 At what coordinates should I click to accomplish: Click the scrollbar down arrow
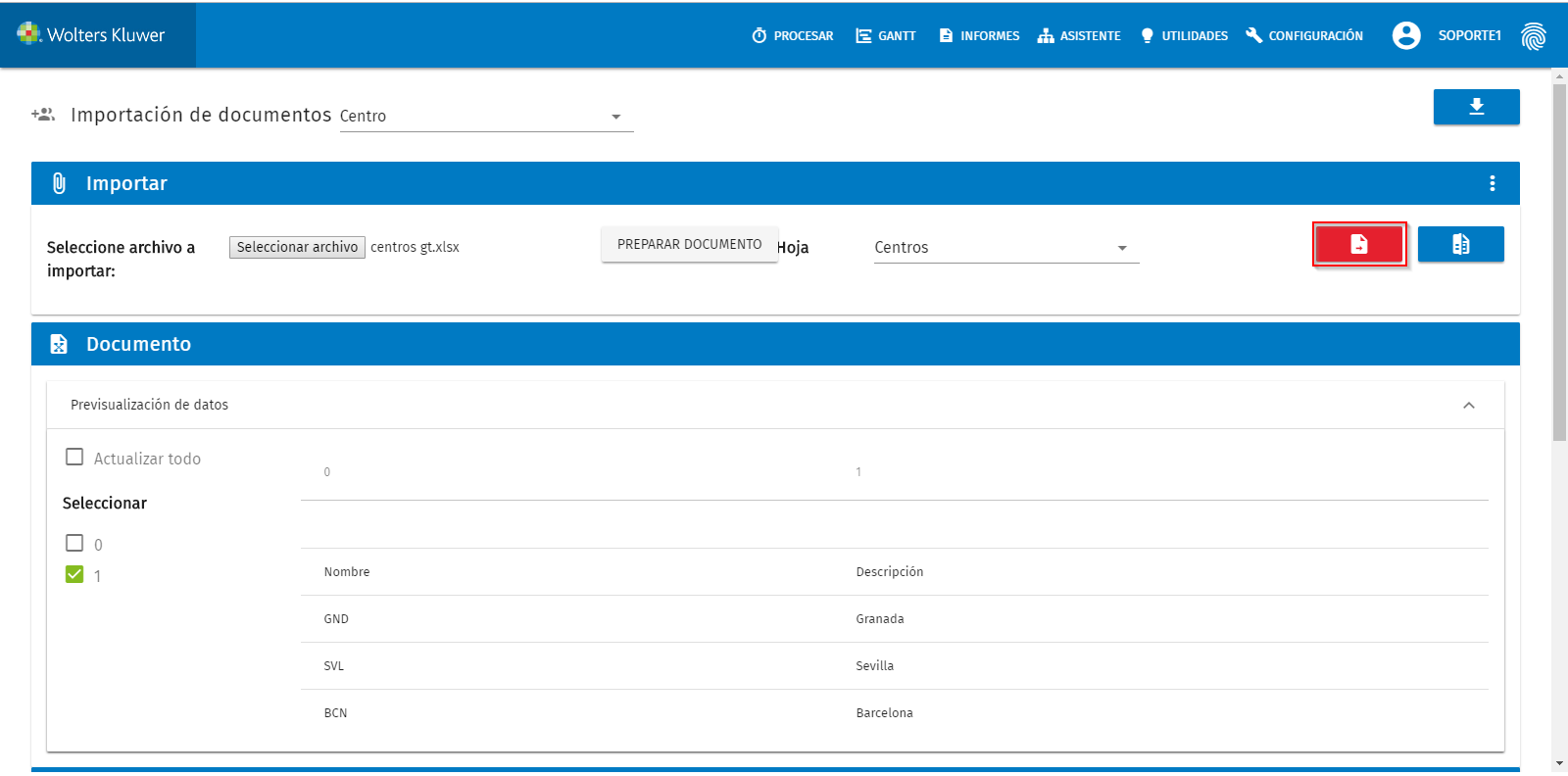tap(1559, 763)
